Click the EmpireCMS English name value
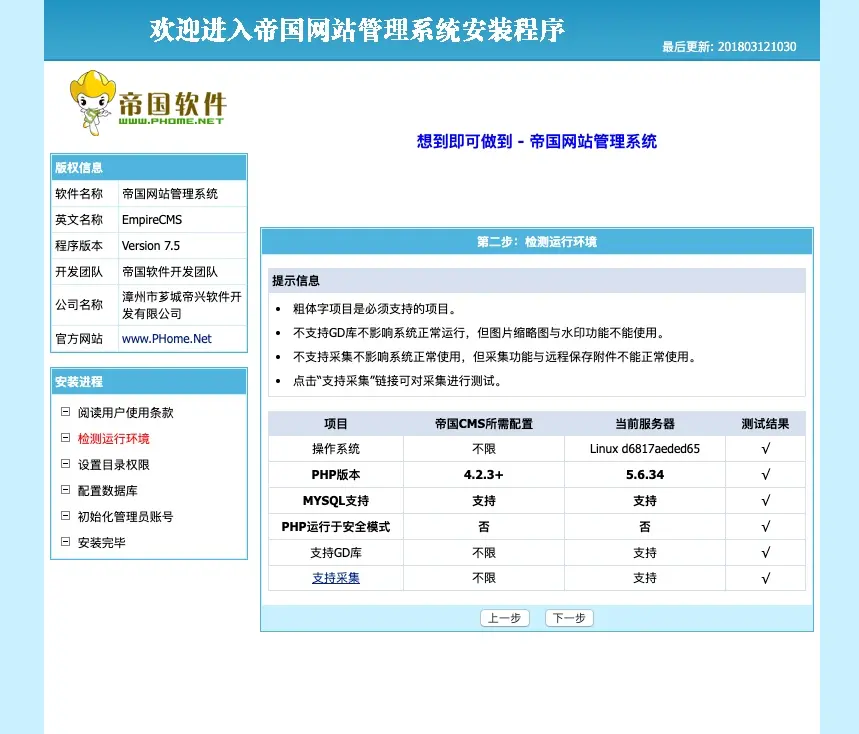This screenshot has width=859, height=734. [152, 220]
